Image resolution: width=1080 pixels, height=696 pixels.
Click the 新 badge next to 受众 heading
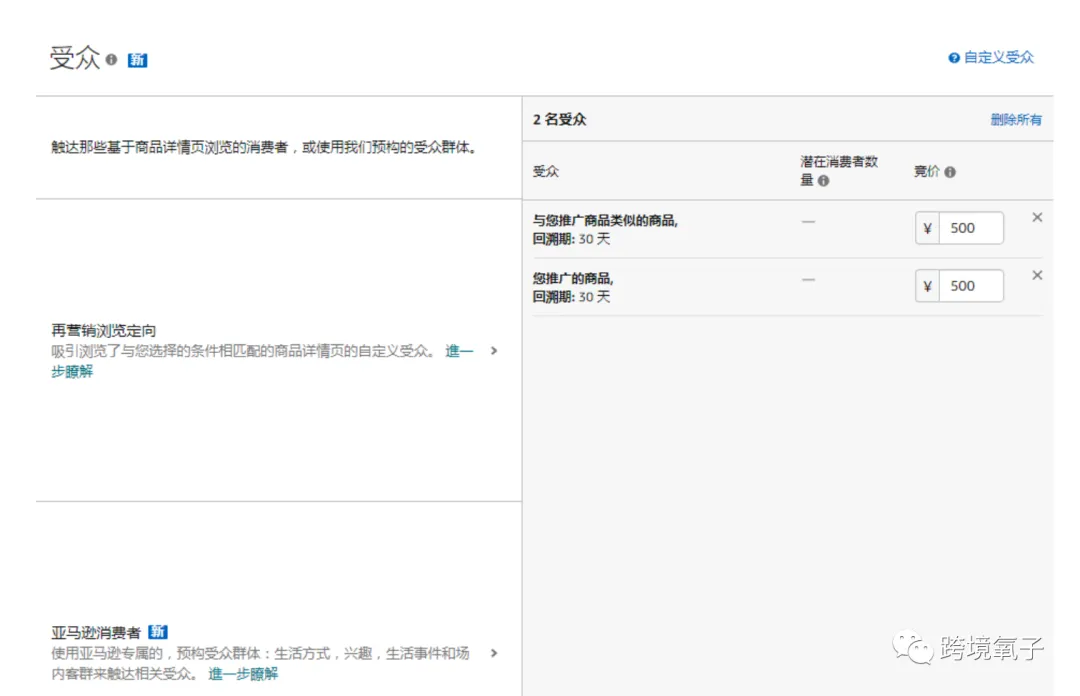click(138, 61)
